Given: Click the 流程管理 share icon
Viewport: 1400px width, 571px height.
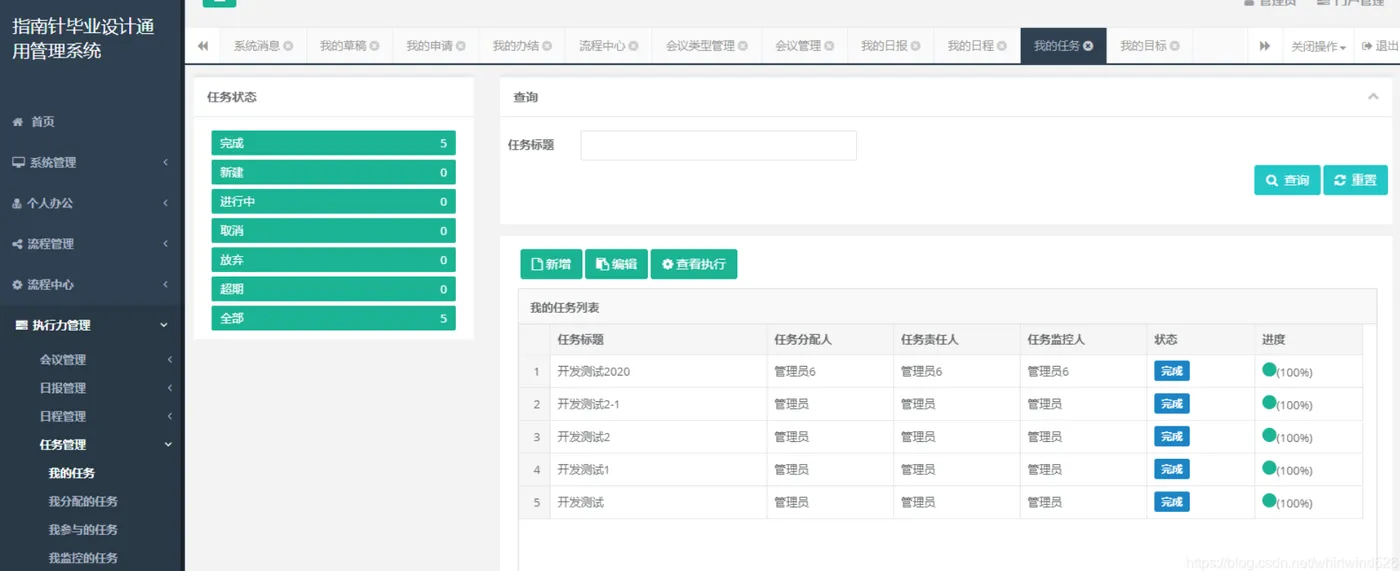Looking at the screenshot, I should (x=18, y=244).
